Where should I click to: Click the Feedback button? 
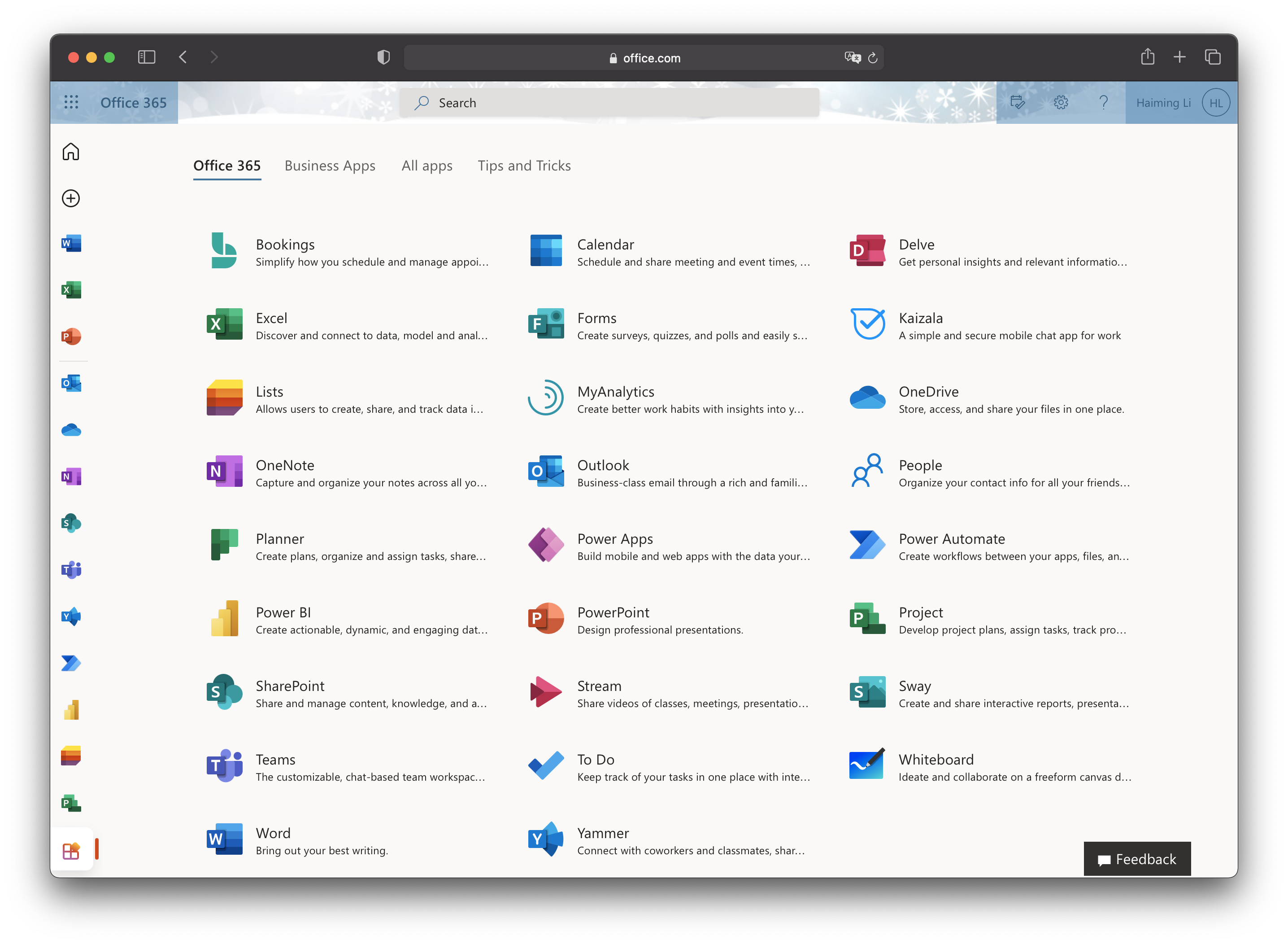point(1136,859)
